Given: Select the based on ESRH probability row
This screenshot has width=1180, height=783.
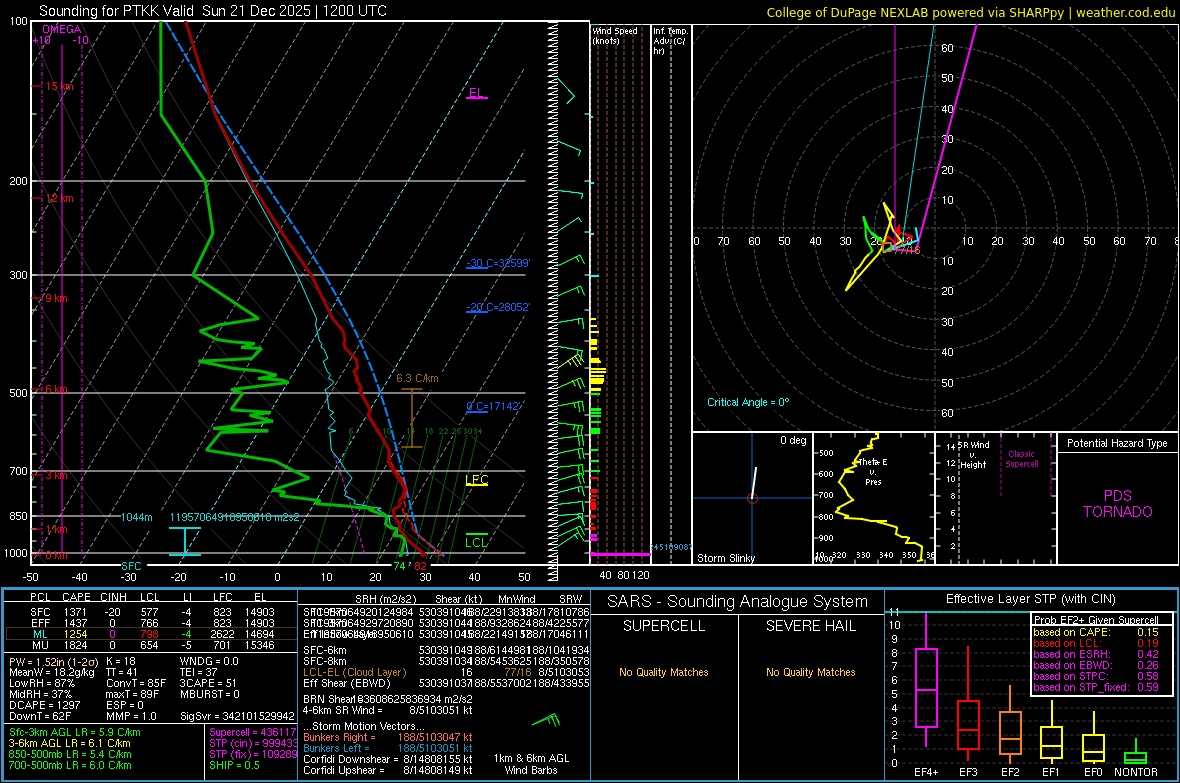Looking at the screenshot, I should [1096, 654].
